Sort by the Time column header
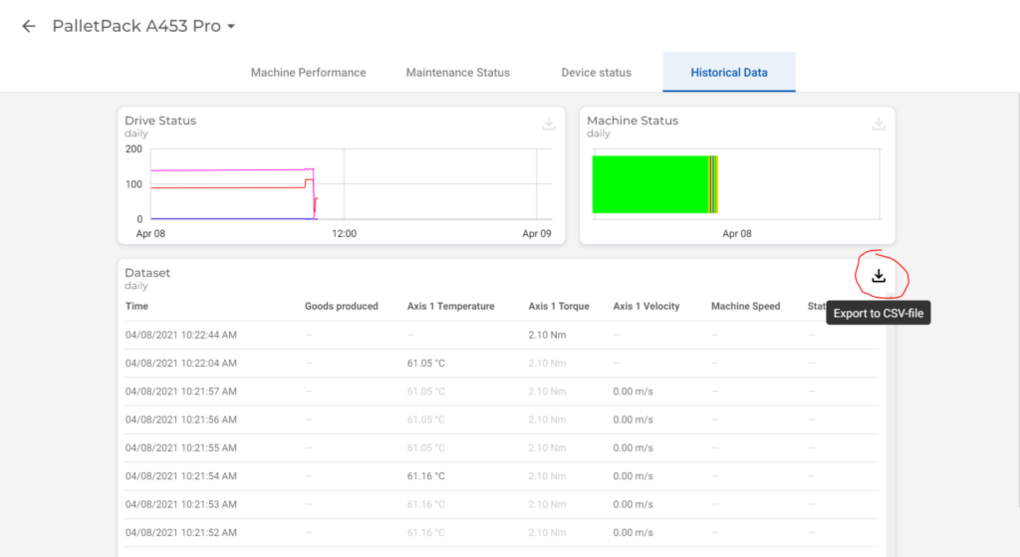Screen dimensions: 1020x557 click(x=137, y=306)
